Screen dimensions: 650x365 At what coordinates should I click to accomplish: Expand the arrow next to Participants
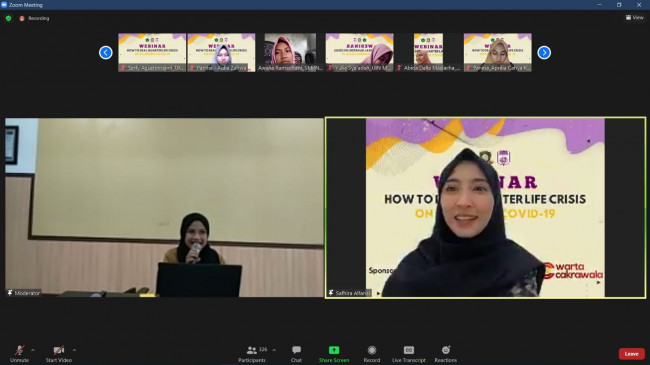274,350
